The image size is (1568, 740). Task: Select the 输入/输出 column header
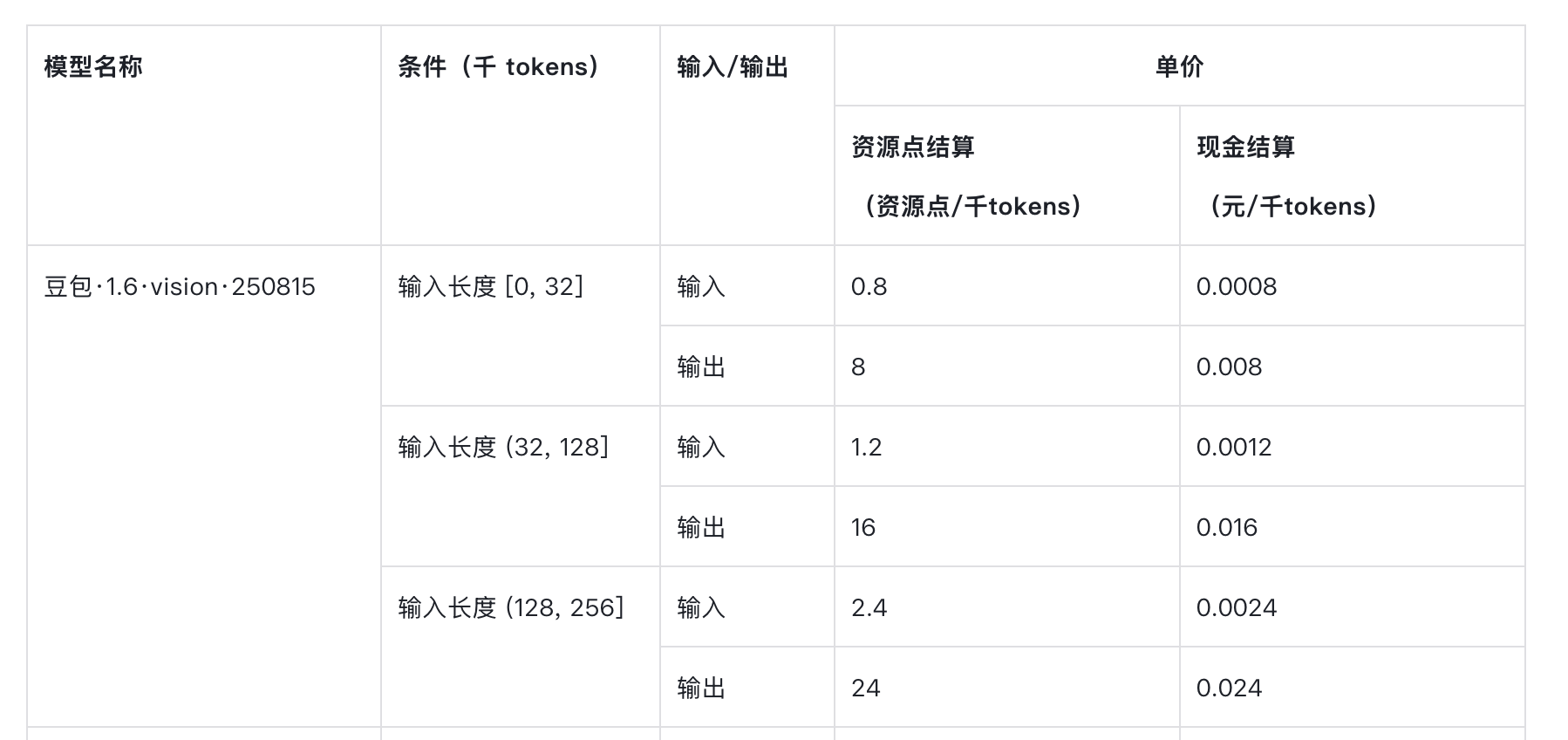[733, 67]
